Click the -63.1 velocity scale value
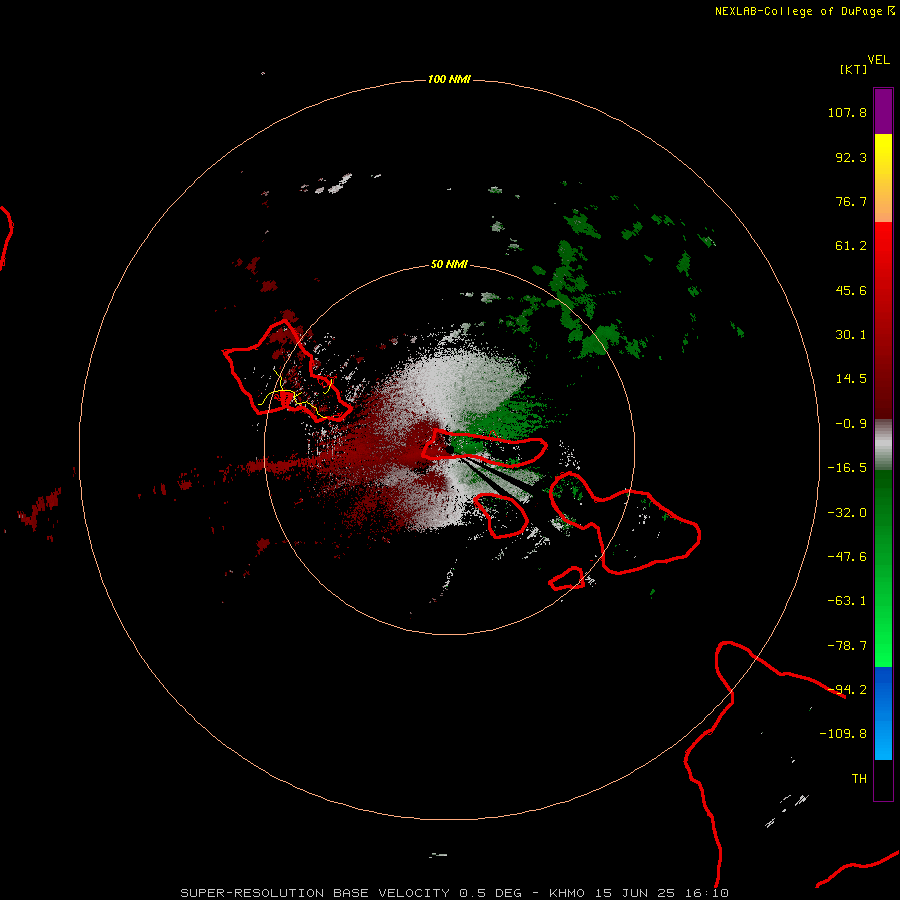 click(x=847, y=601)
